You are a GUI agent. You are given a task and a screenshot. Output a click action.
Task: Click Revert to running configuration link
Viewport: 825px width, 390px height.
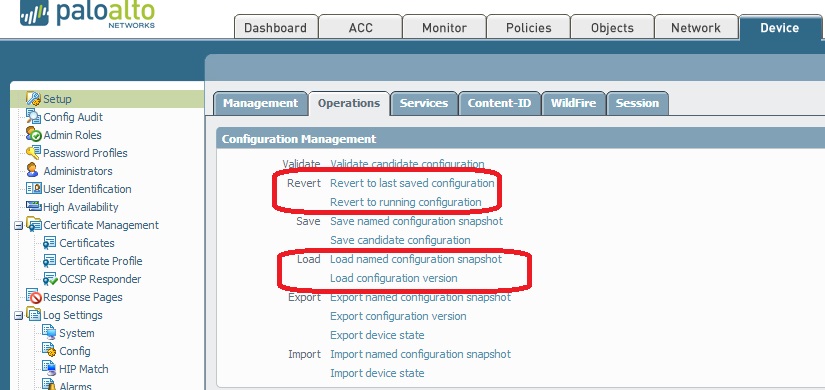[406, 202]
